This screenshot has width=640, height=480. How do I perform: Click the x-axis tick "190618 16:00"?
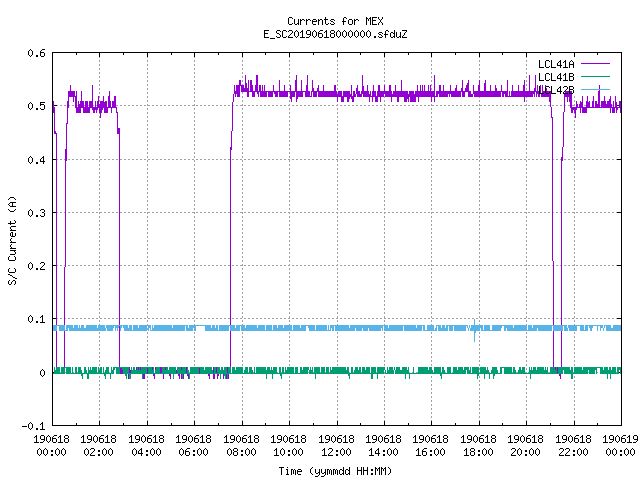tap(431, 445)
